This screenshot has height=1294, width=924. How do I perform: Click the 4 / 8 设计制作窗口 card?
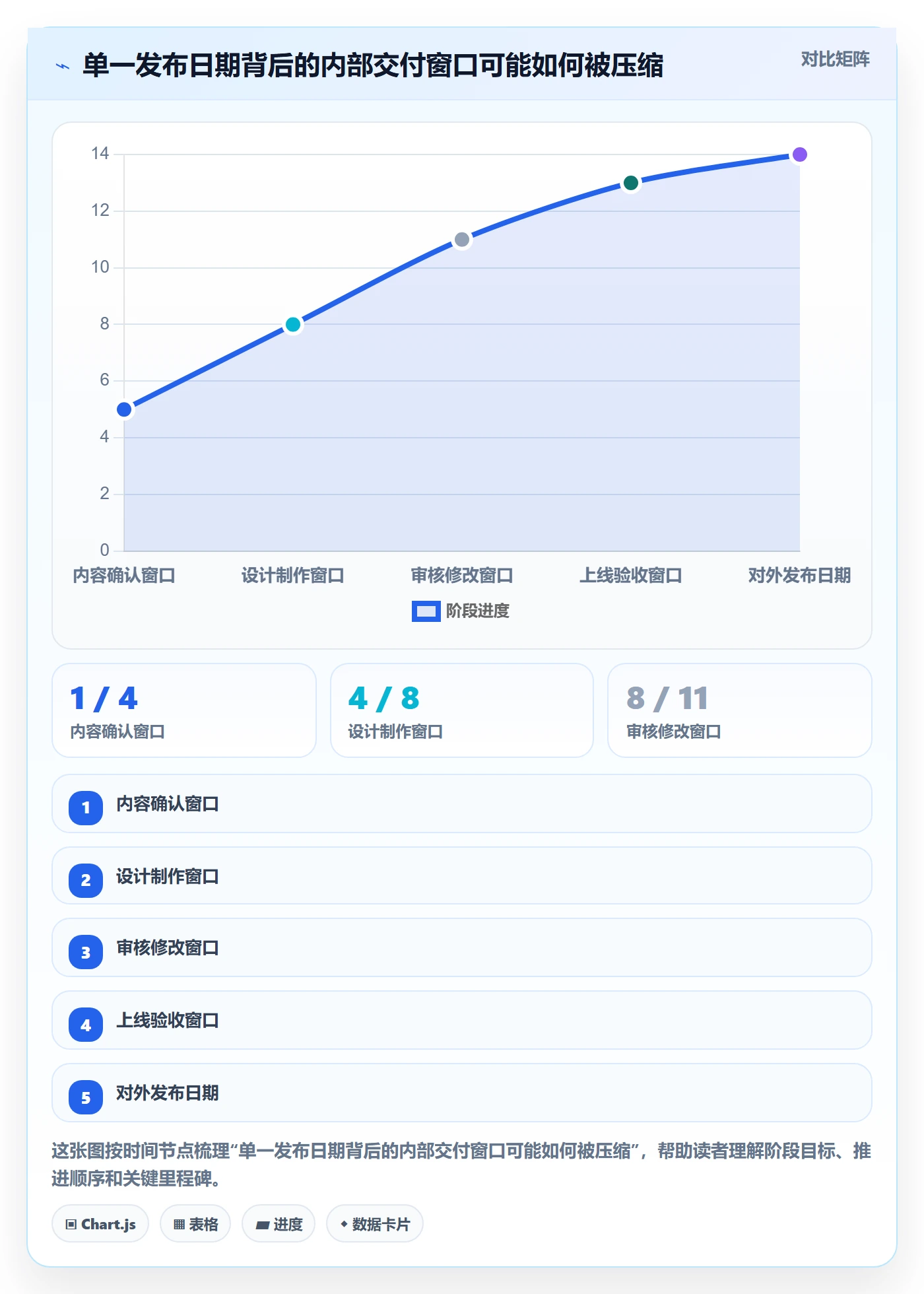pos(462,710)
